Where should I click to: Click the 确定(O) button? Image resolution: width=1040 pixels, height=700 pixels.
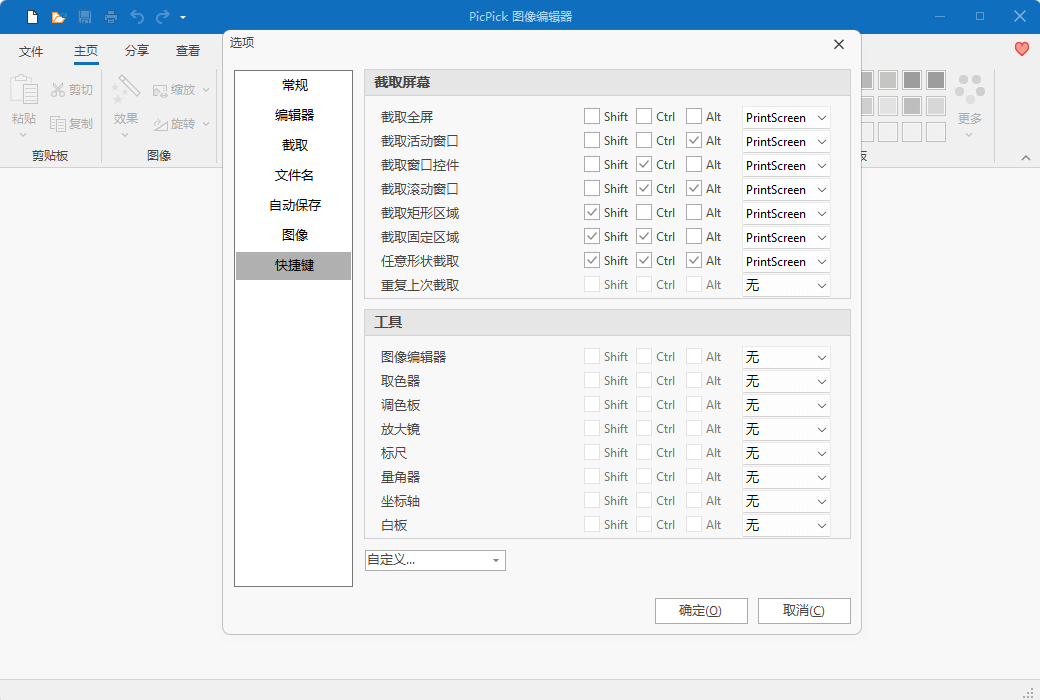(701, 610)
